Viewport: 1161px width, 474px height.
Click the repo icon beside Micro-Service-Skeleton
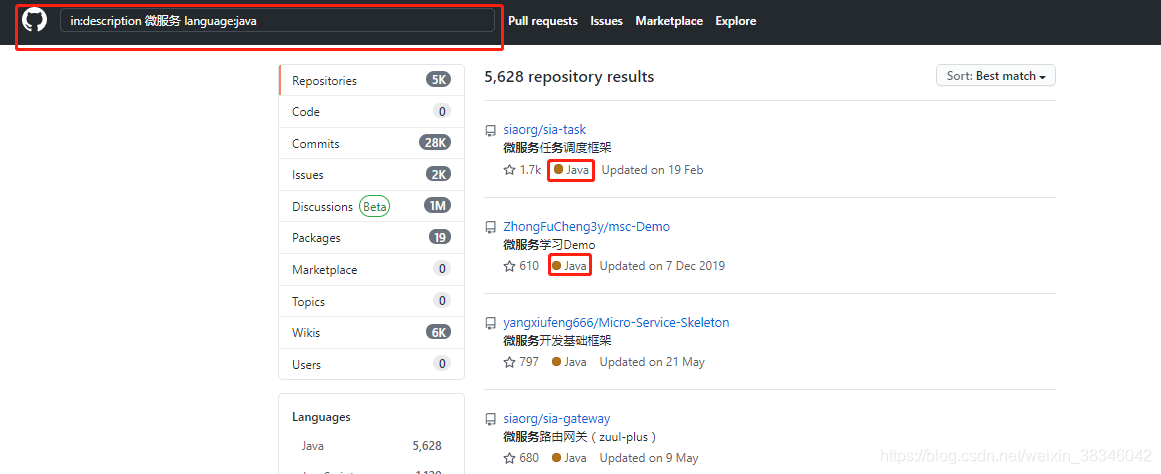[490, 324]
